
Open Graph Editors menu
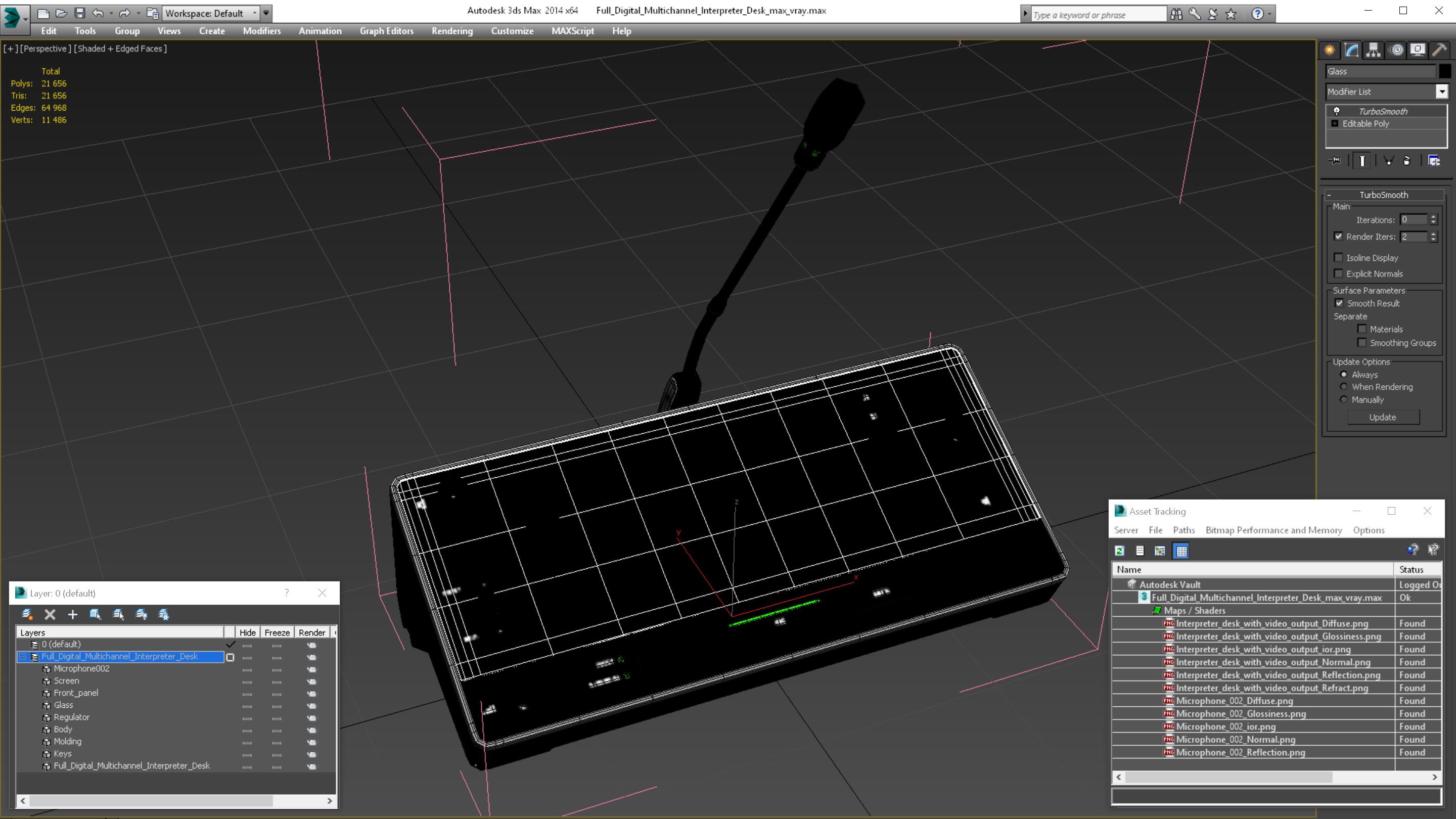click(387, 31)
